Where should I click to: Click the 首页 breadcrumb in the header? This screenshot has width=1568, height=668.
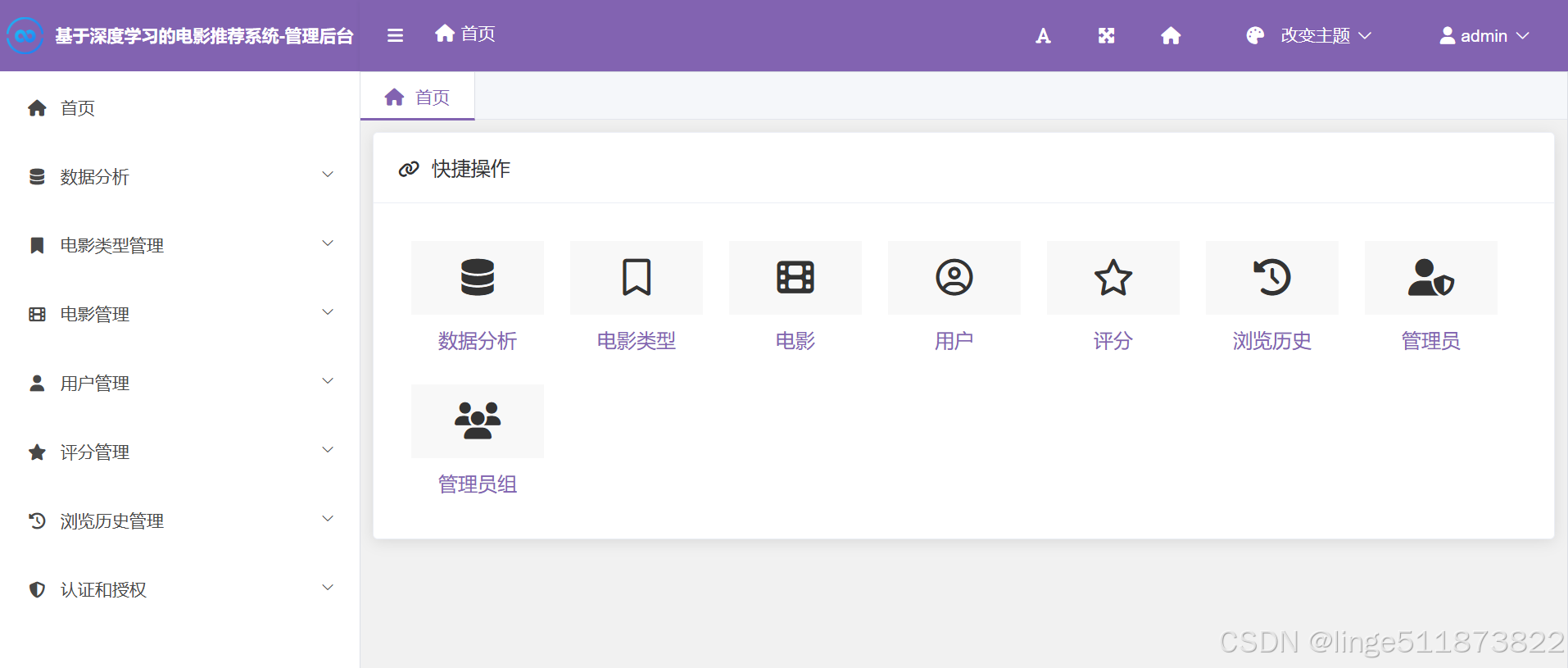point(465,34)
